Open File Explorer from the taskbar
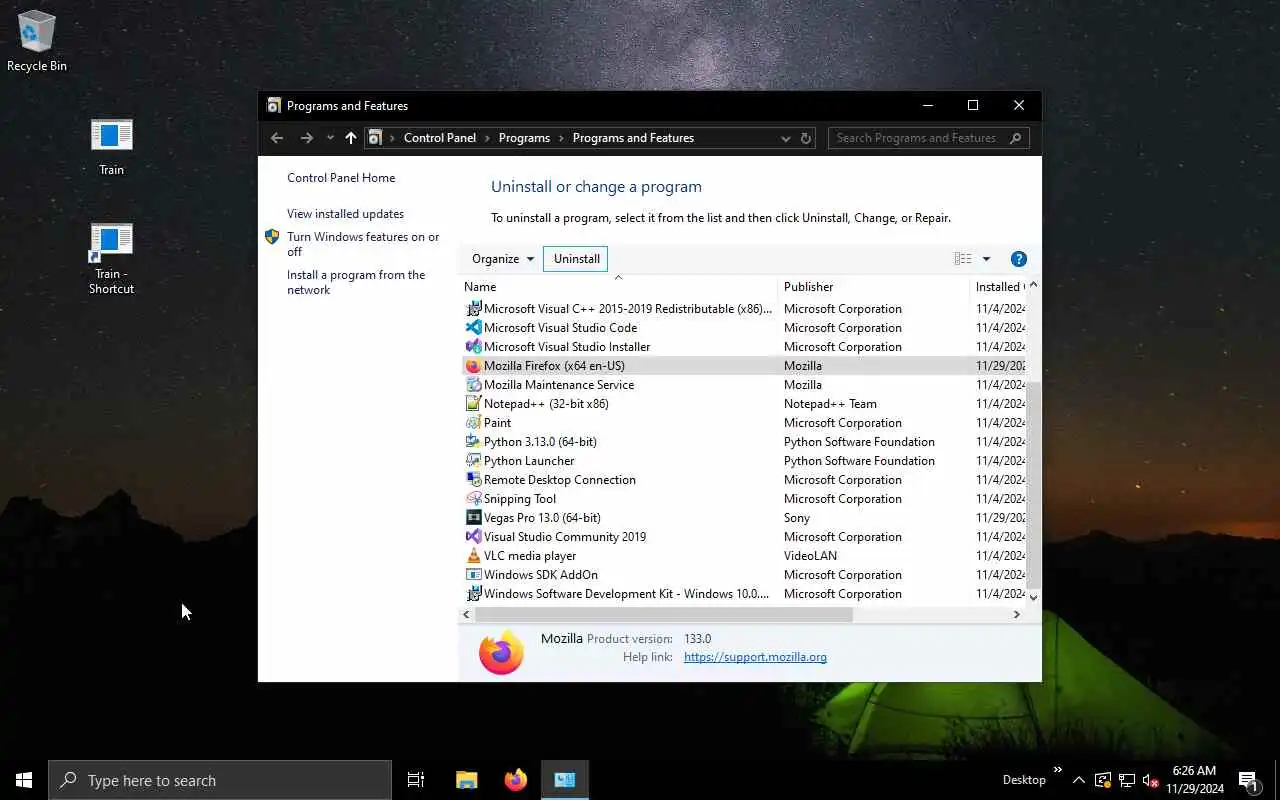Screen dimensions: 1280x800 pyautogui.click(x=466, y=780)
